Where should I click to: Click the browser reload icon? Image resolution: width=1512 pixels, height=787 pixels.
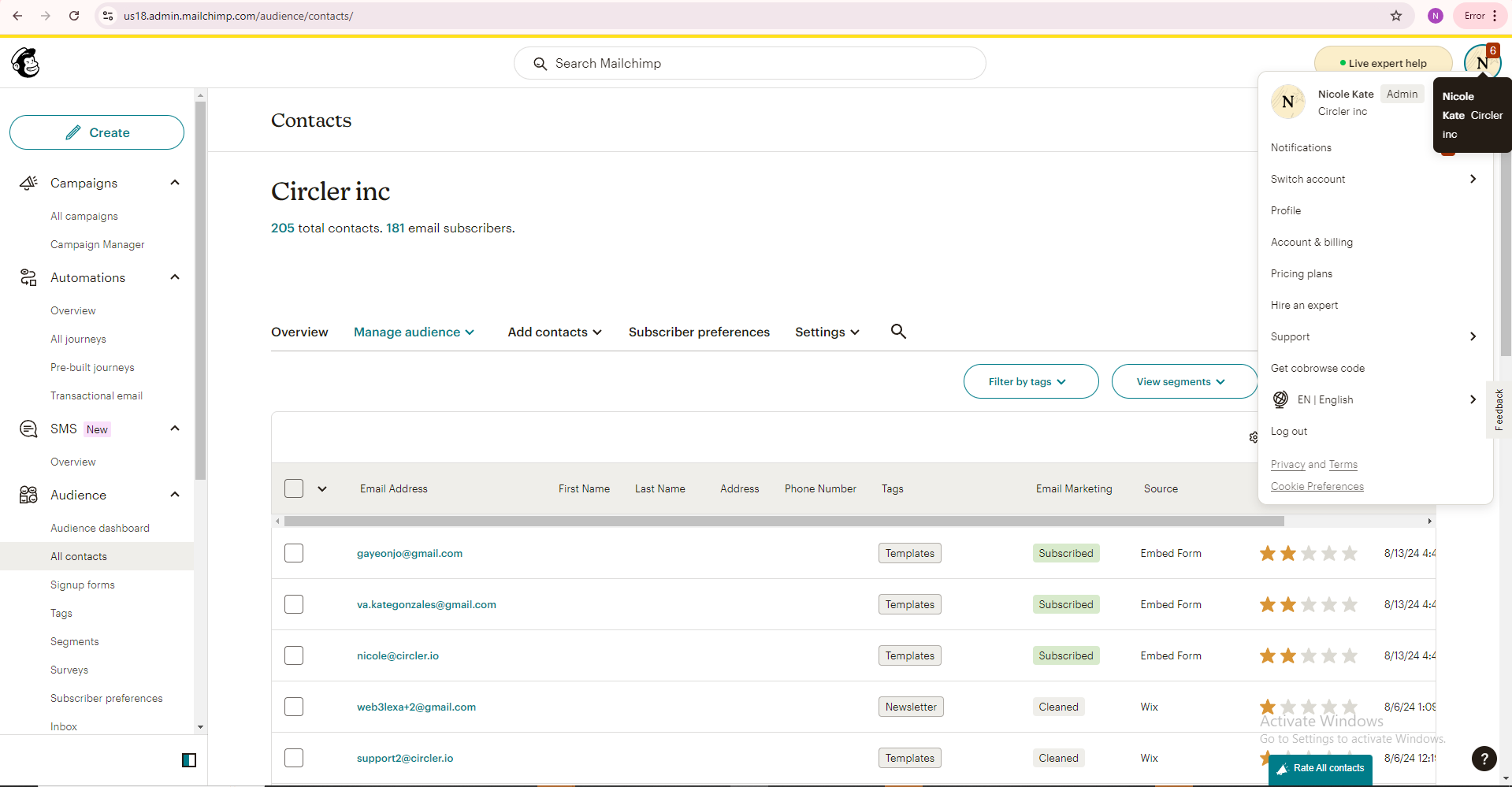pyautogui.click(x=74, y=16)
